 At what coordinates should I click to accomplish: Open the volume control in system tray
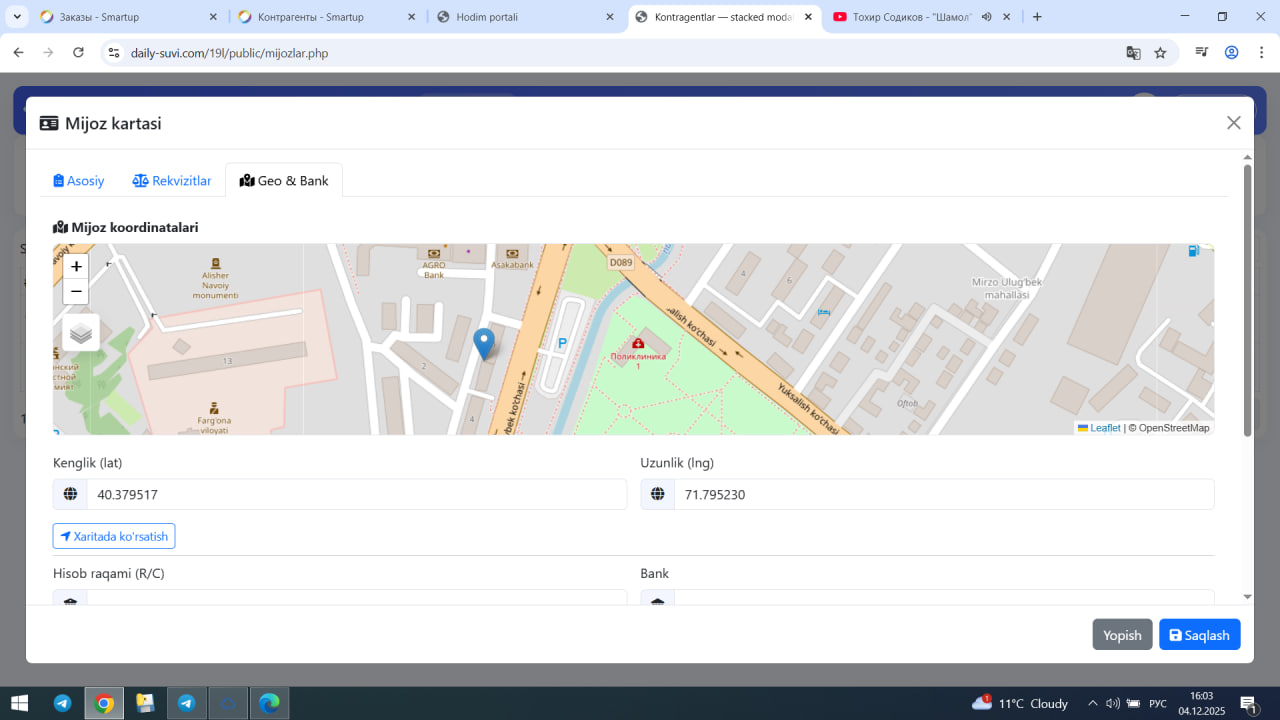[x=1112, y=703]
